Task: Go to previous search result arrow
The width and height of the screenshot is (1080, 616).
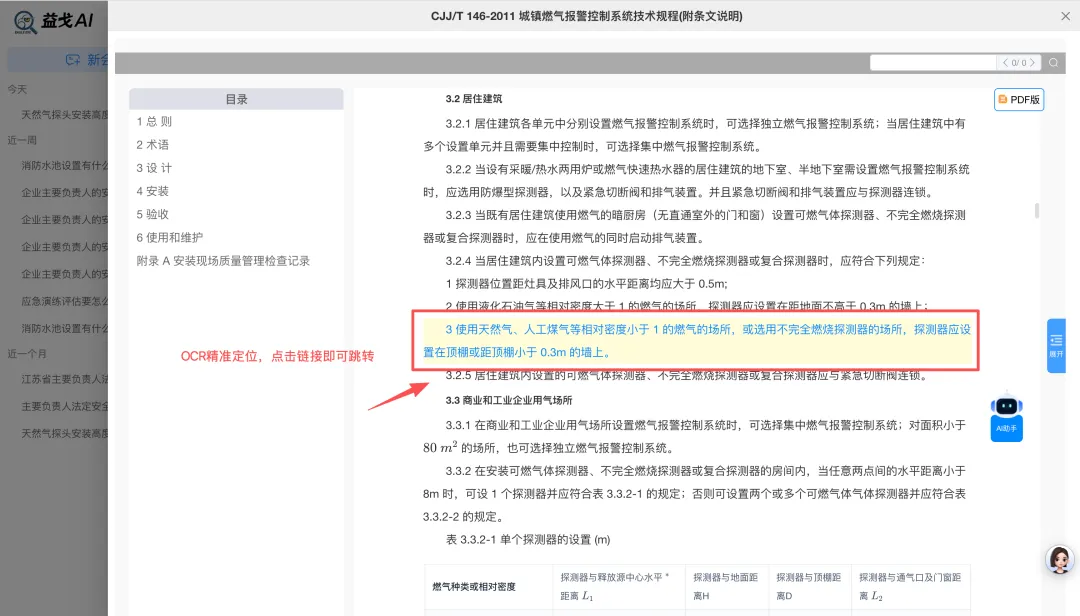Action: 1006,63
